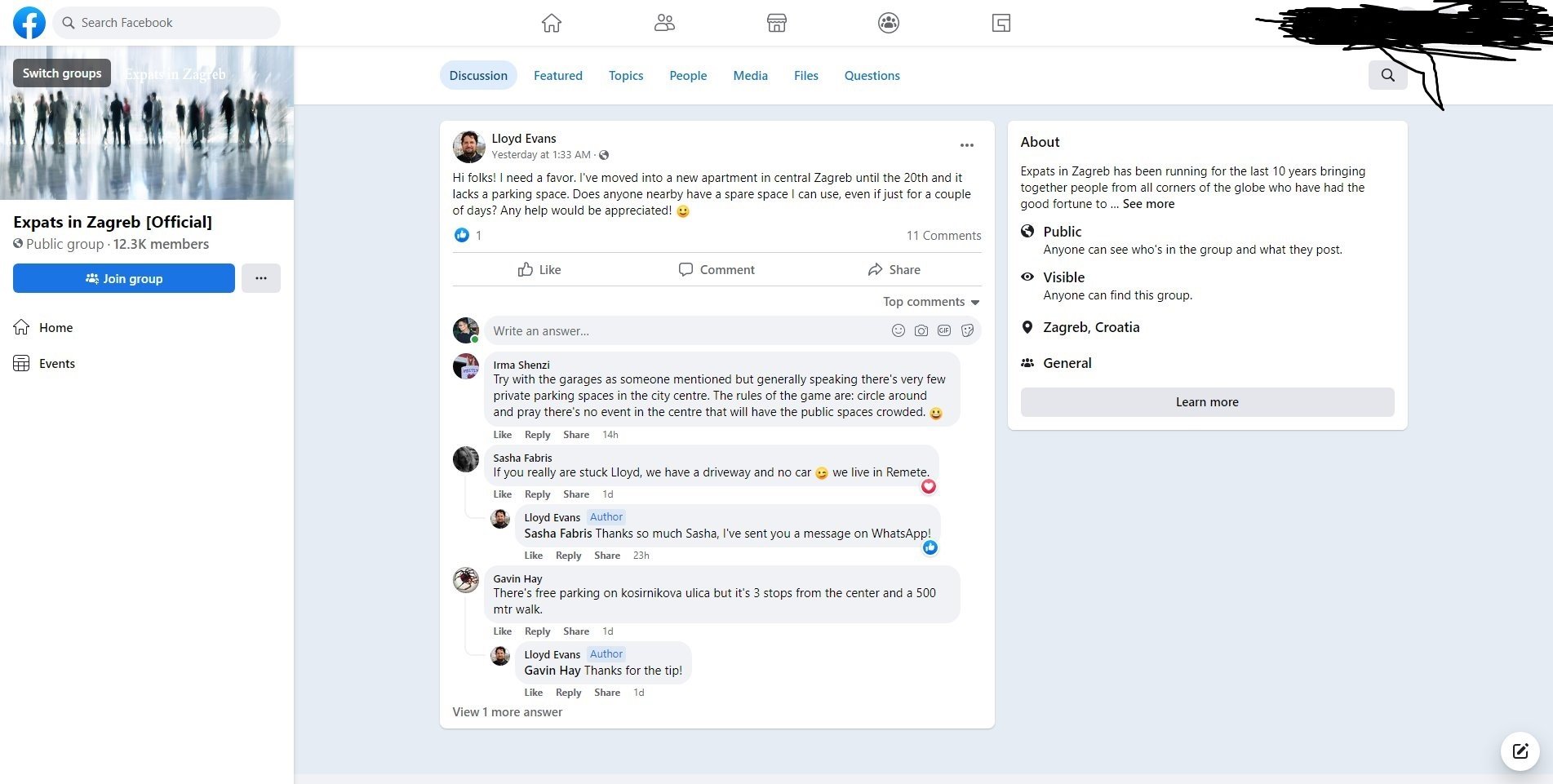
Task: Click the group search magnifier button
Action: coord(1387,75)
